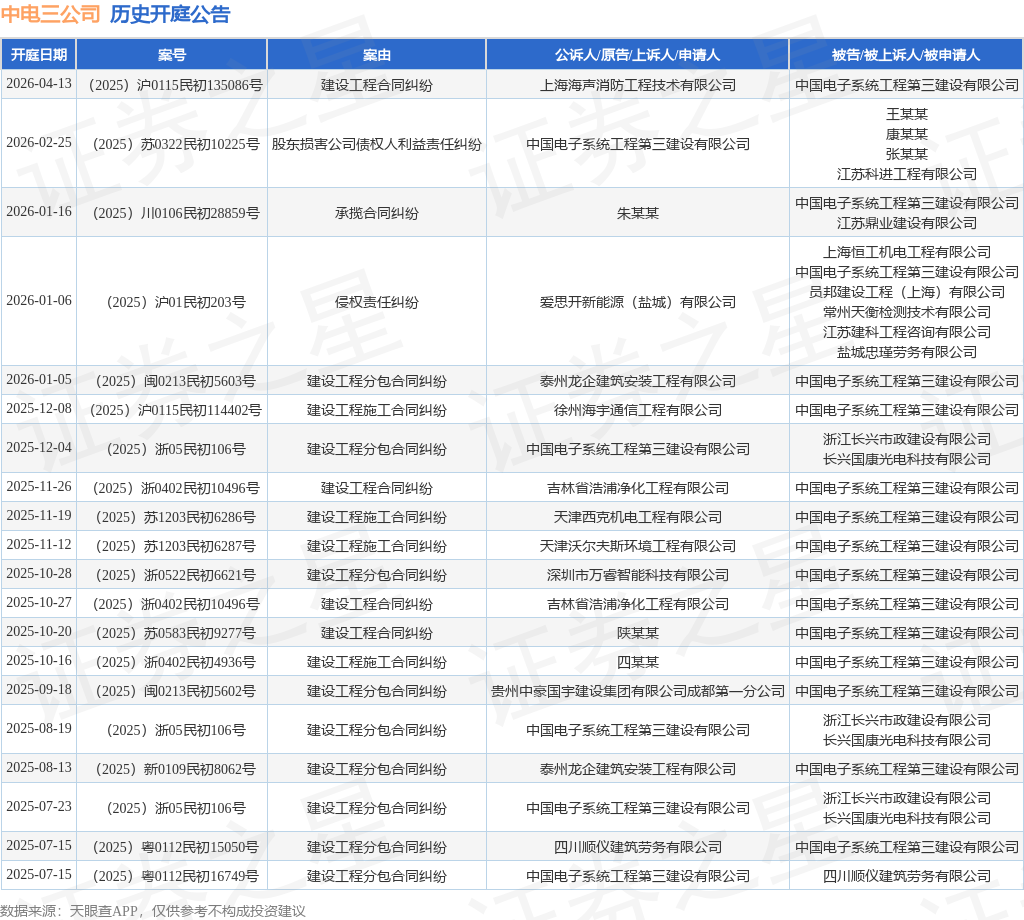1024x920 pixels.
Task: Click plaintiff 陕某某
Action: coord(637,633)
